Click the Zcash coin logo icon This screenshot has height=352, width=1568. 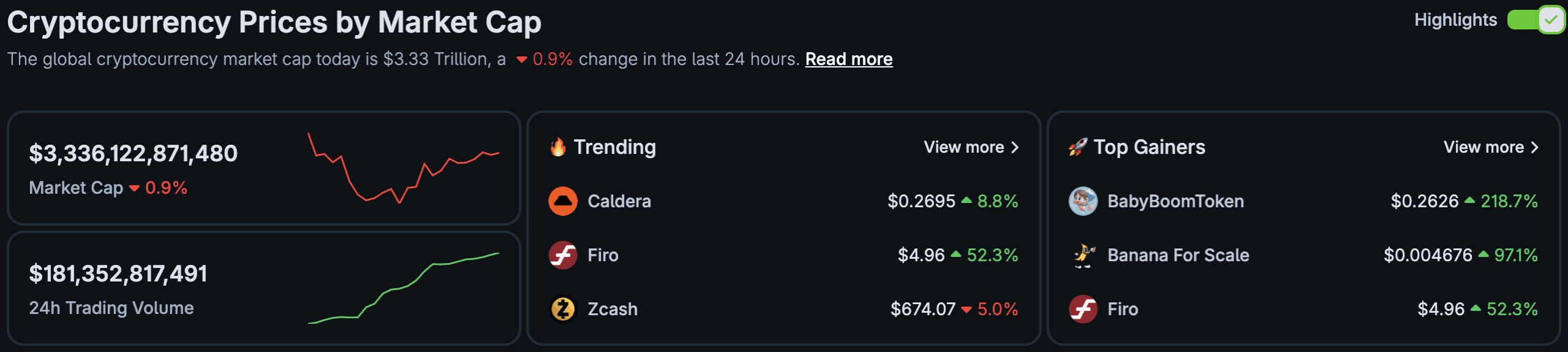(562, 309)
